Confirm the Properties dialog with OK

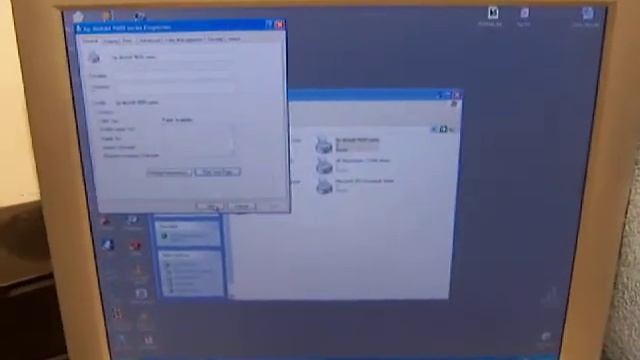click(x=210, y=207)
